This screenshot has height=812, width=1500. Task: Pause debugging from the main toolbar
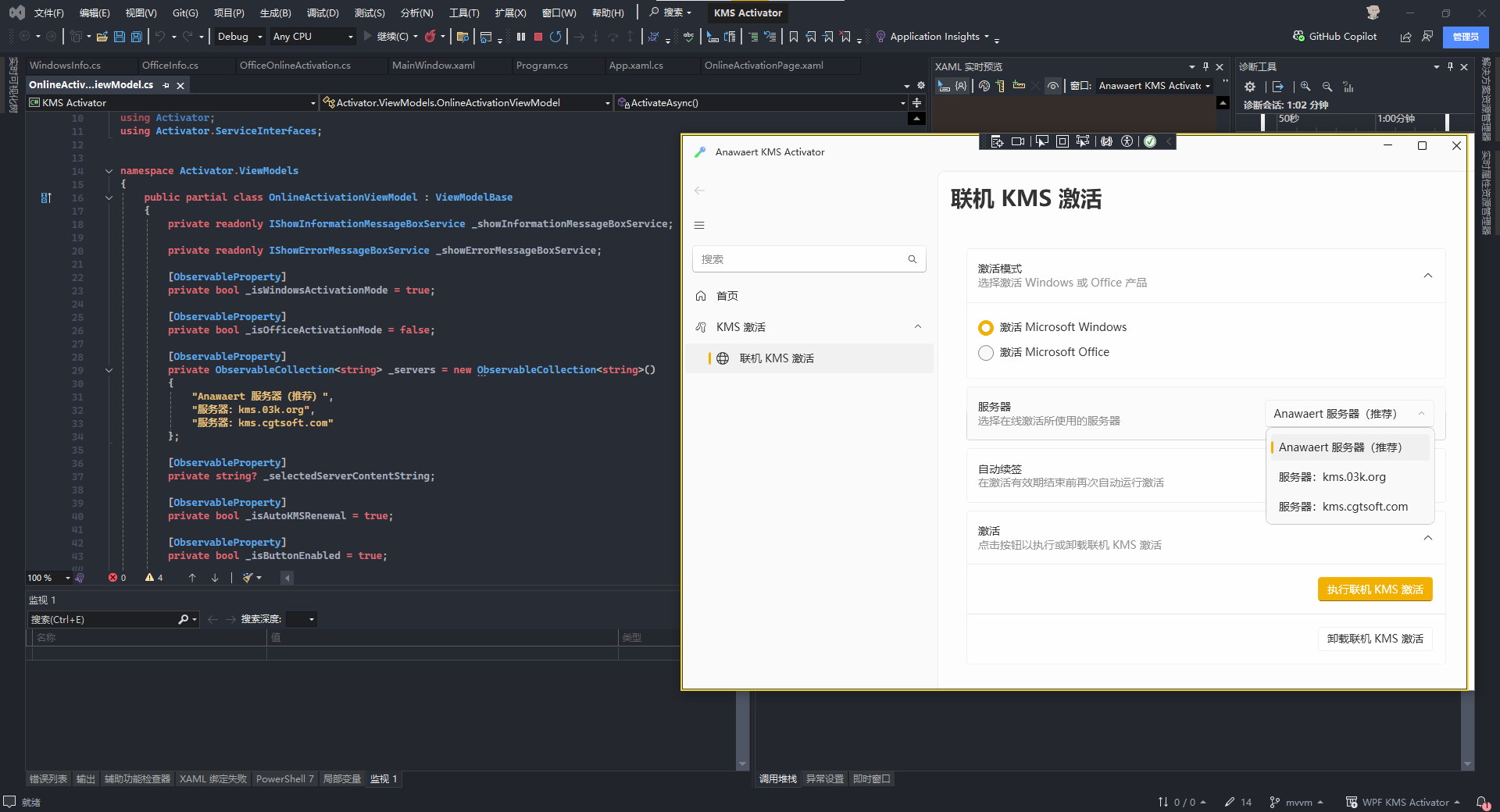pyautogui.click(x=521, y=37)
